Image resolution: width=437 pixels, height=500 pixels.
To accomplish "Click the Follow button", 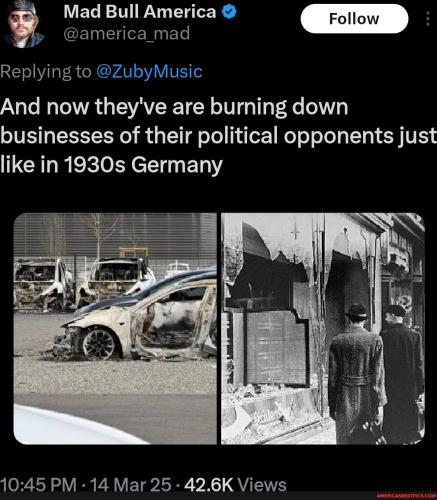I will [354, 19].
